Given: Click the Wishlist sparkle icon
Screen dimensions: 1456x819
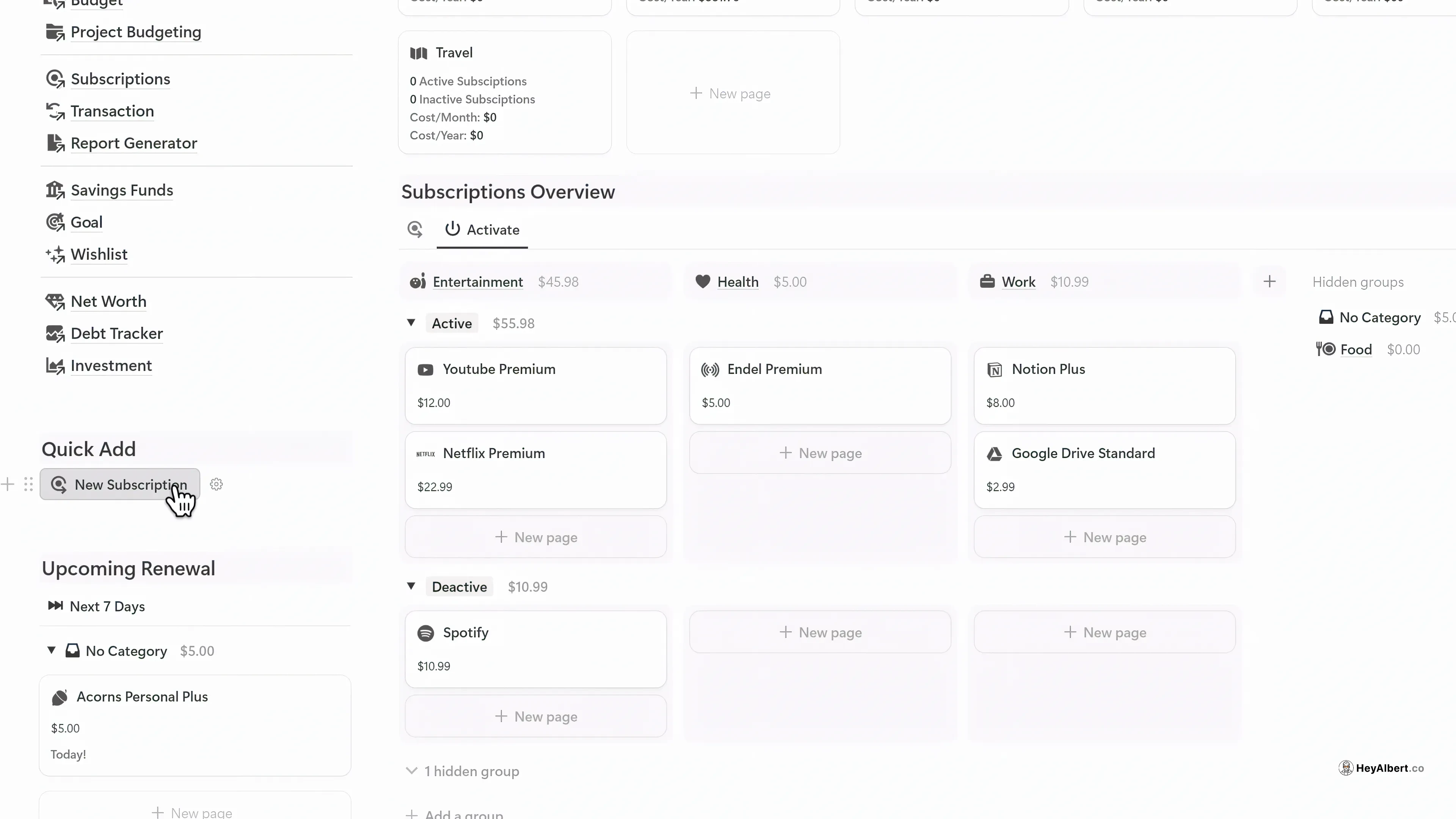Looking at the screenshot, I should [55, 254].
